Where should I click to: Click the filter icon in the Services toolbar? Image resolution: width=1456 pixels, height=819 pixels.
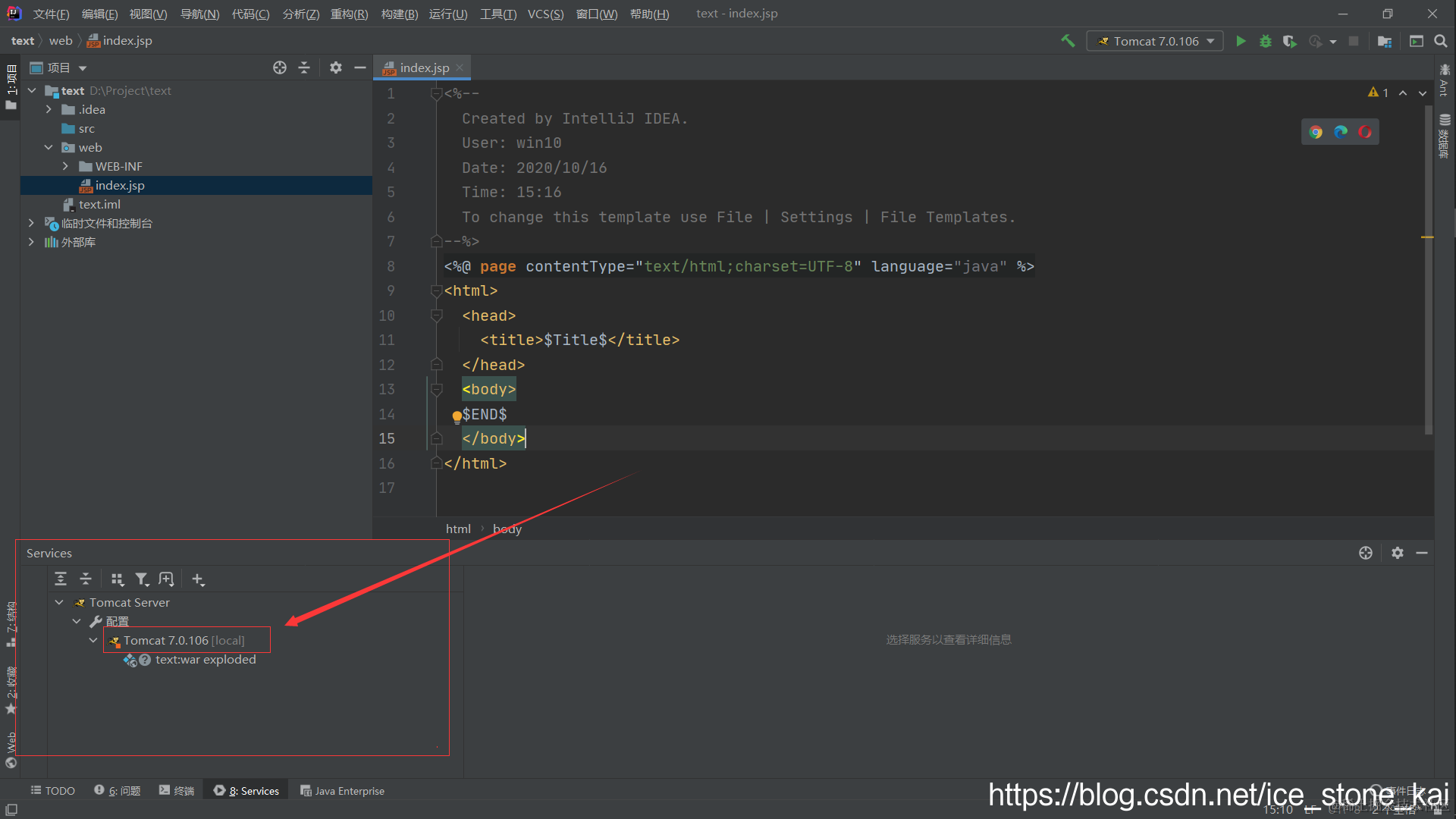click(142, 579)
